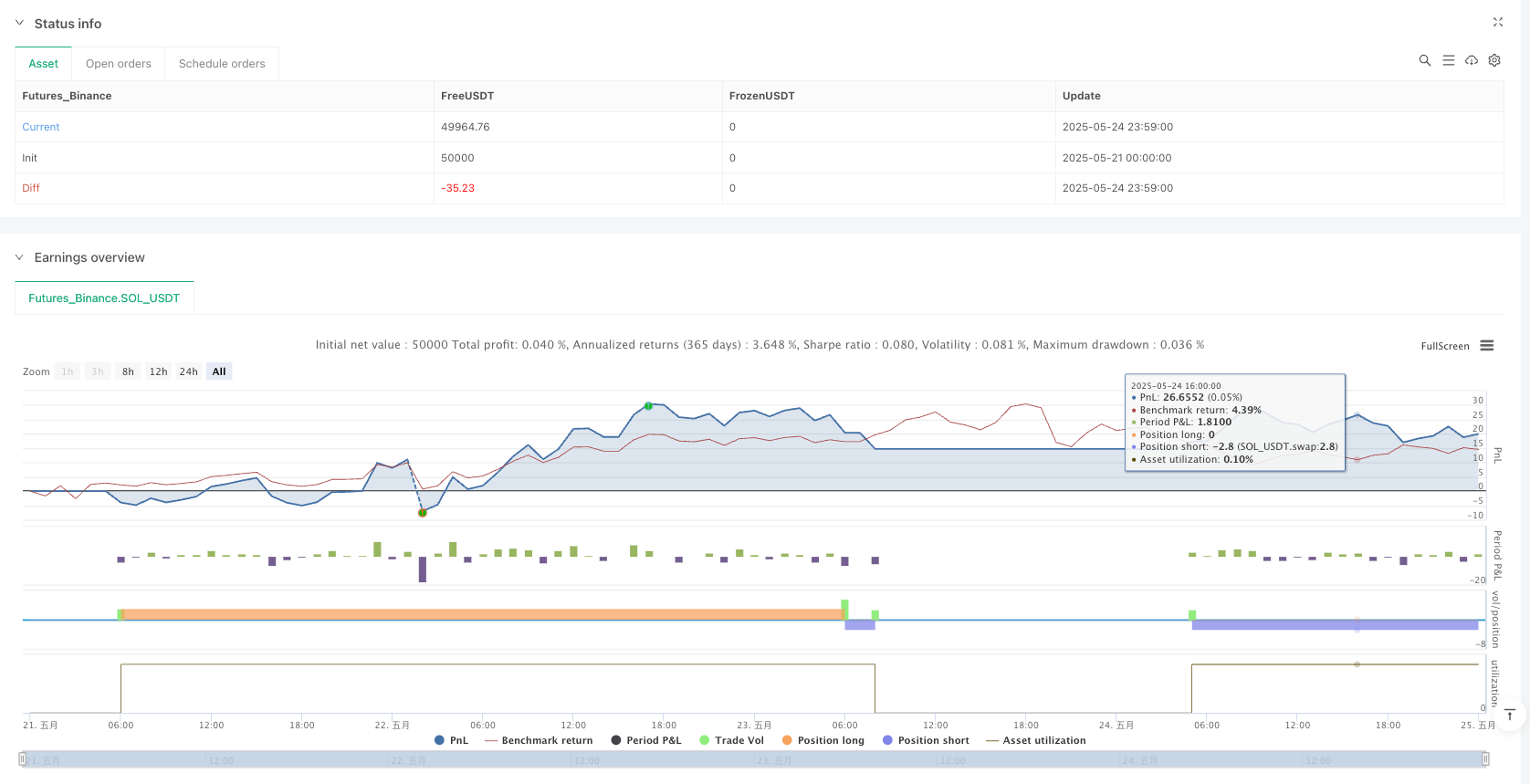Click the cloud download icon

pos(1472,60)
